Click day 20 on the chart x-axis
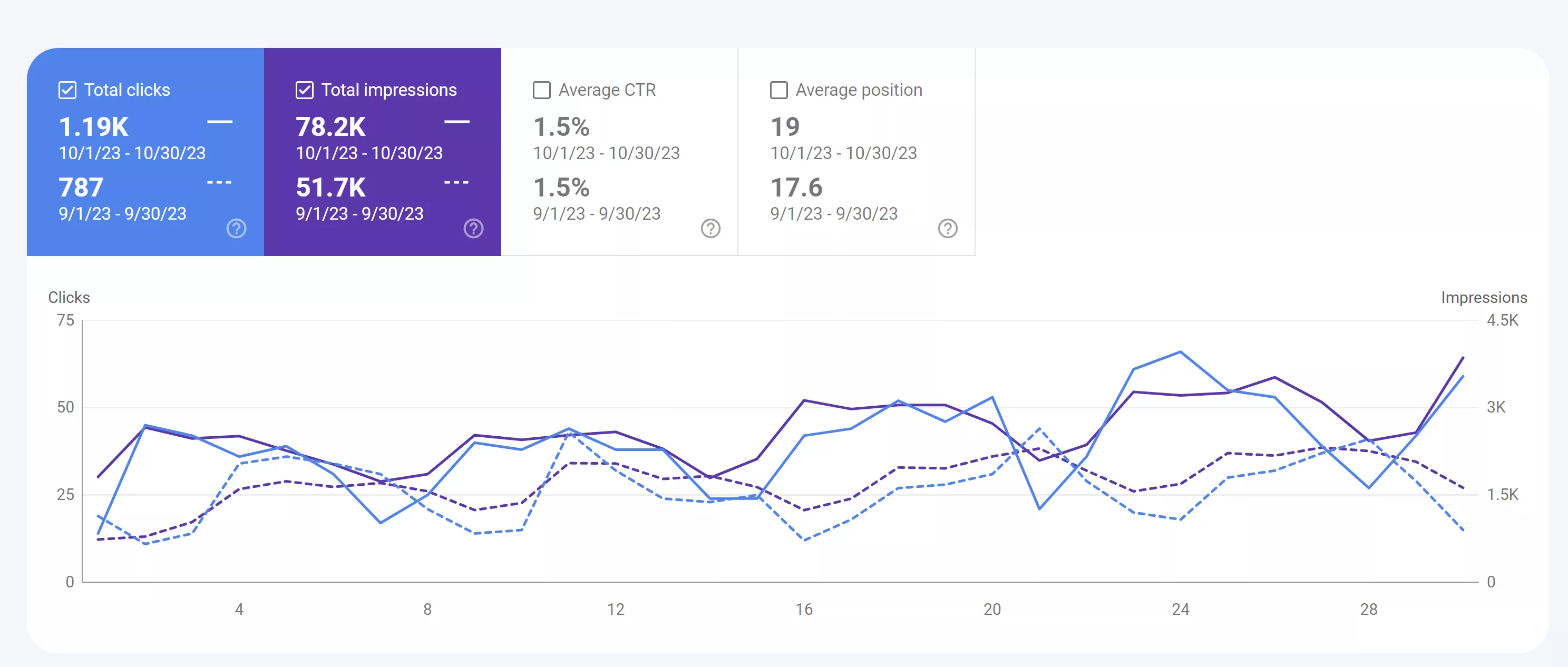Screen dimensions: 1568x667 [x=992, y=609]
